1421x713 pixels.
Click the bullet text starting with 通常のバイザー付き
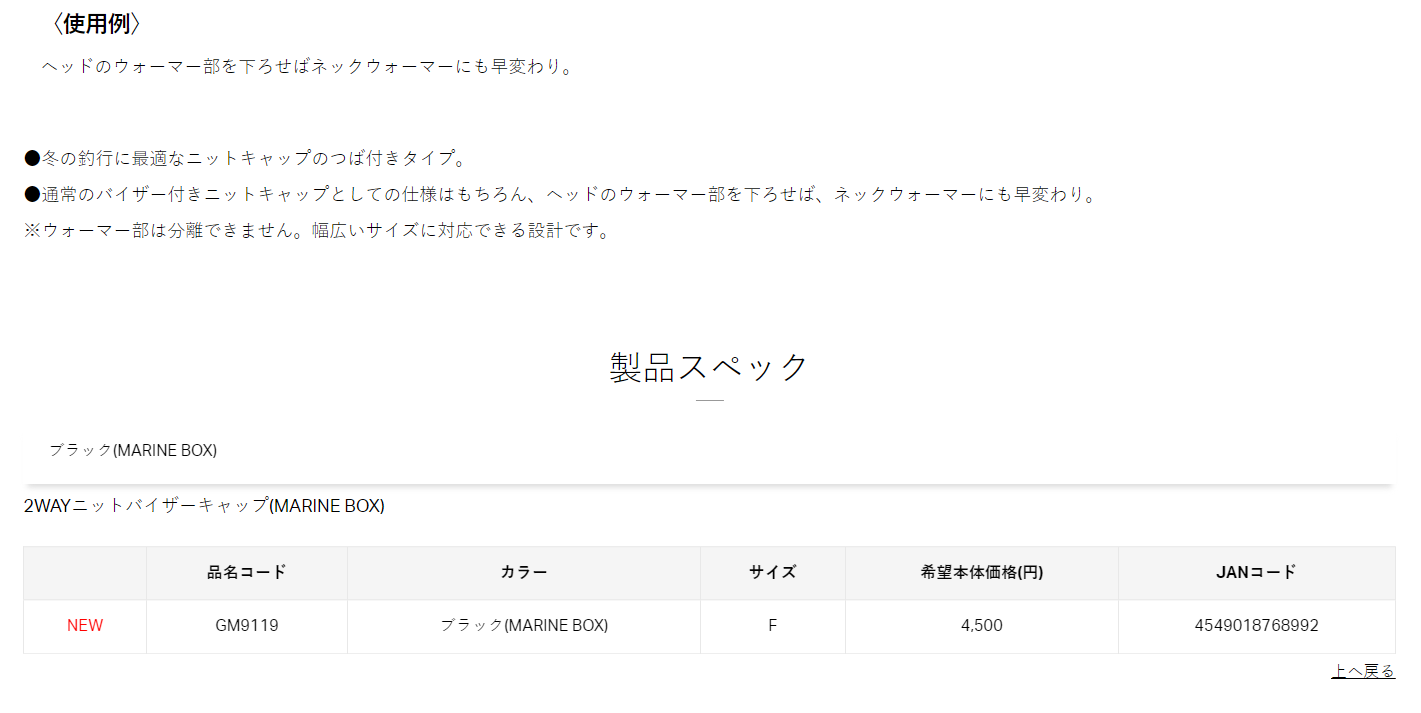(560, 194)
